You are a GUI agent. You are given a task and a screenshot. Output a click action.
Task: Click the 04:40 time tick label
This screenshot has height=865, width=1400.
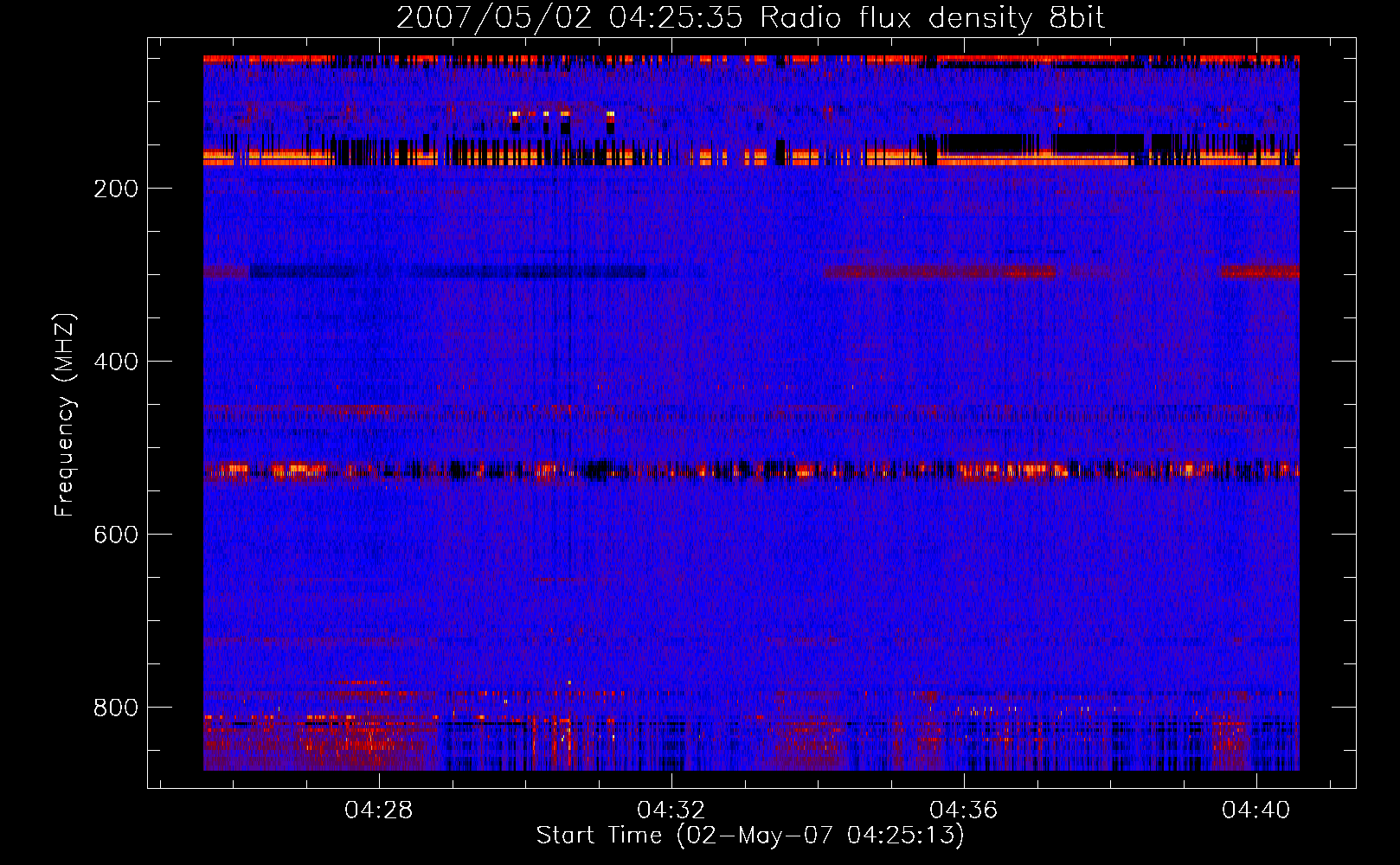1256,811
